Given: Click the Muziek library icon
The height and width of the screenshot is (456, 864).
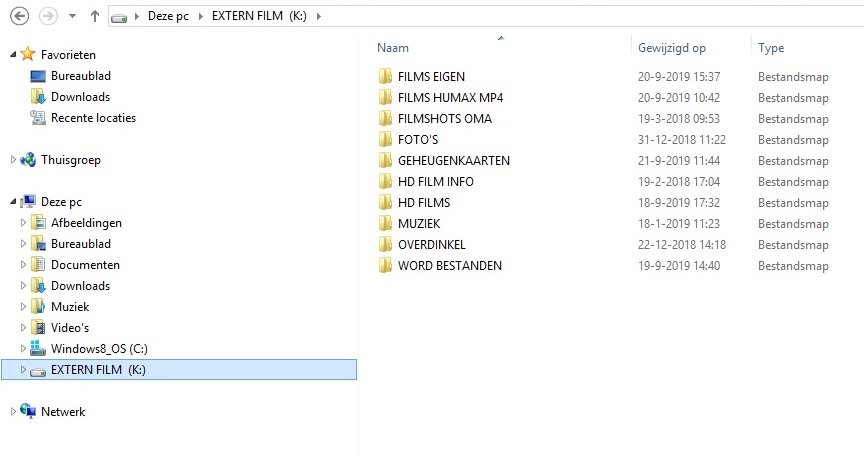Looking at the screenshot, I should pyautogui.click(x=38, y=306).
